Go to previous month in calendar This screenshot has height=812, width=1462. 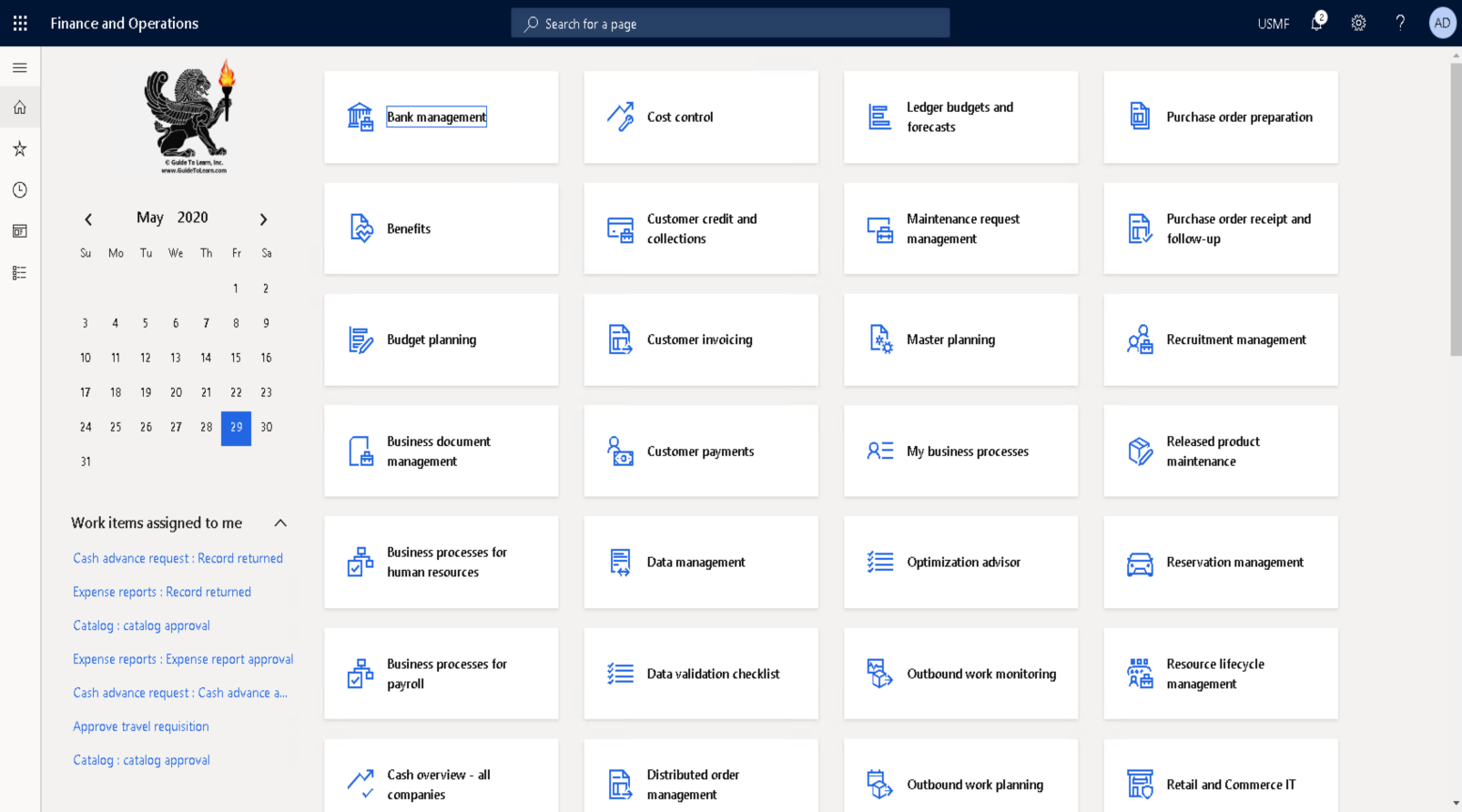(x=88, y=219)
